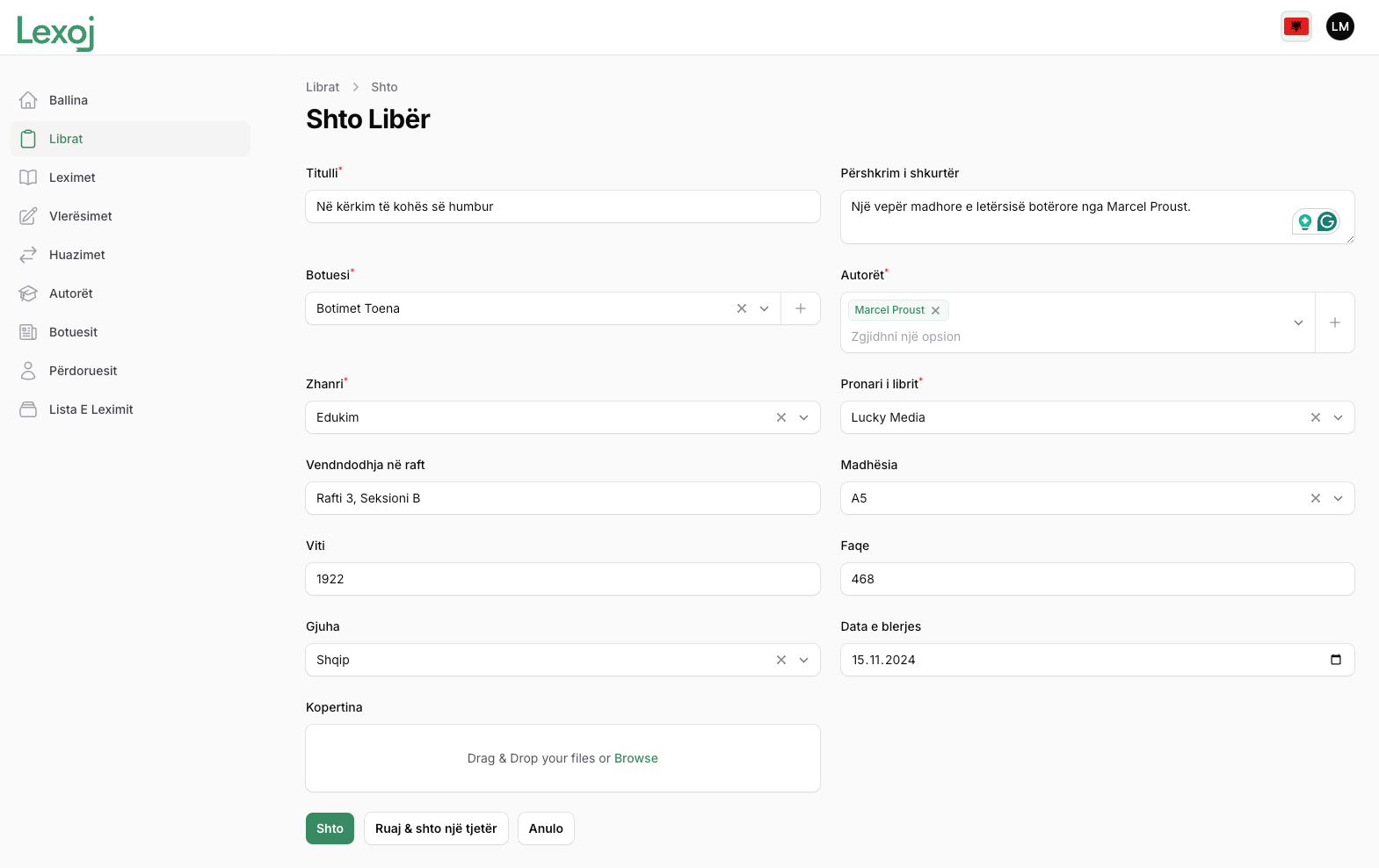Screen dimensions: 1379x868
Task: Remove the Marcel Proust author tag
Action: click(x=936, y=310)
